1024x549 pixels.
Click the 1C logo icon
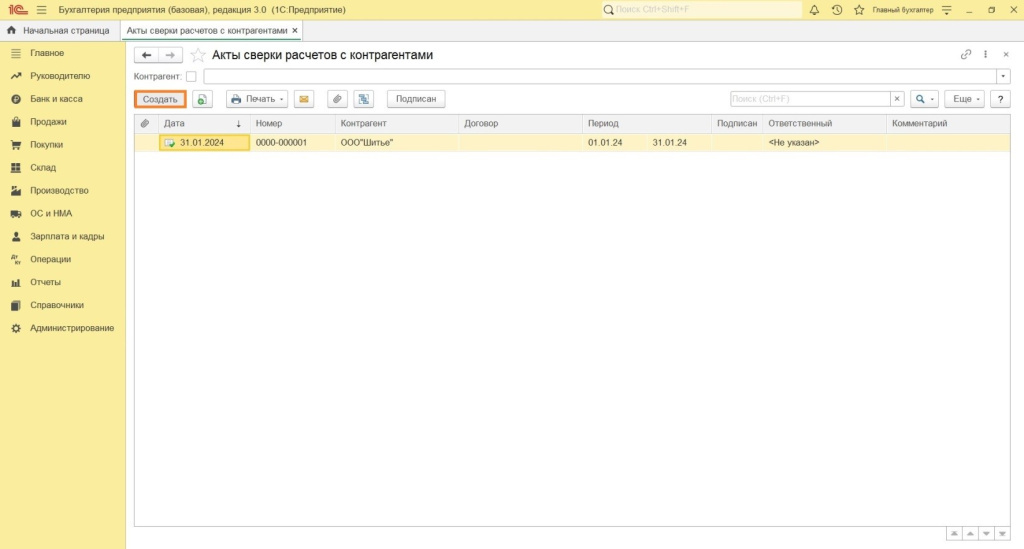pyautogui.click(x=18, y=10)
